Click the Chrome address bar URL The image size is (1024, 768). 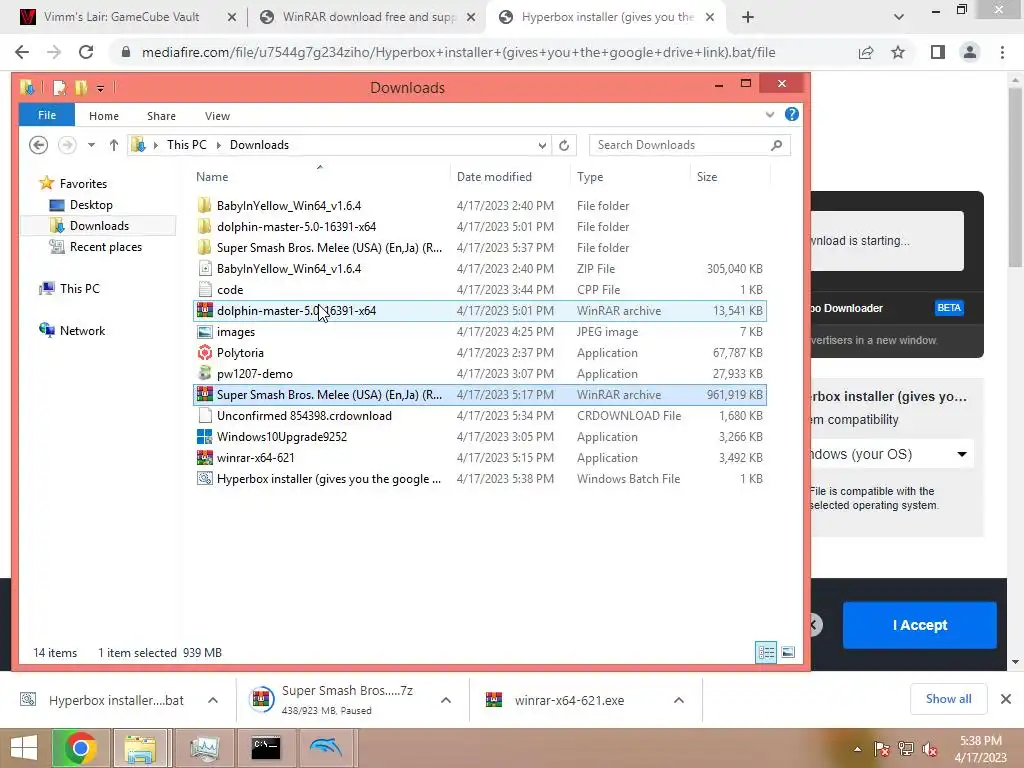[x=458, y=52]
